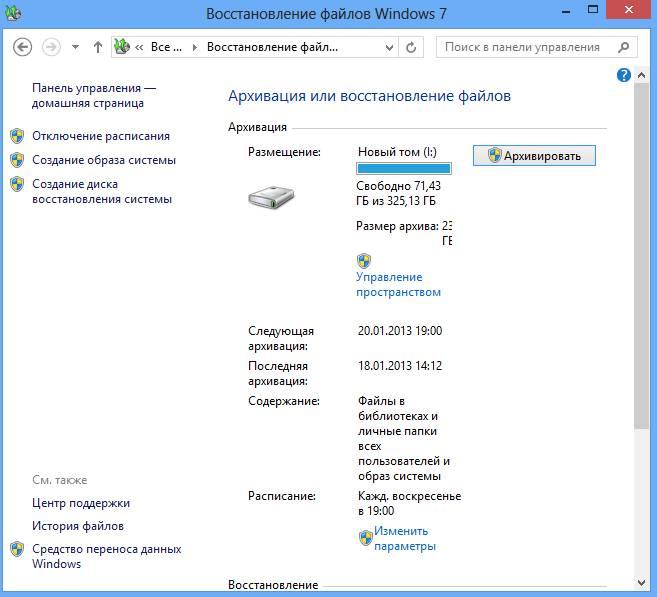Click shield icon beside 'Отключение расписания'

click(17, 136)
